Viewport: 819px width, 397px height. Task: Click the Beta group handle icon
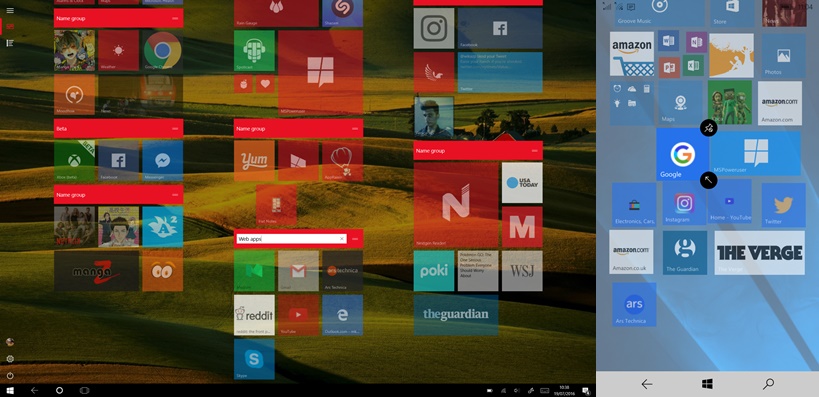coord(175,129)
